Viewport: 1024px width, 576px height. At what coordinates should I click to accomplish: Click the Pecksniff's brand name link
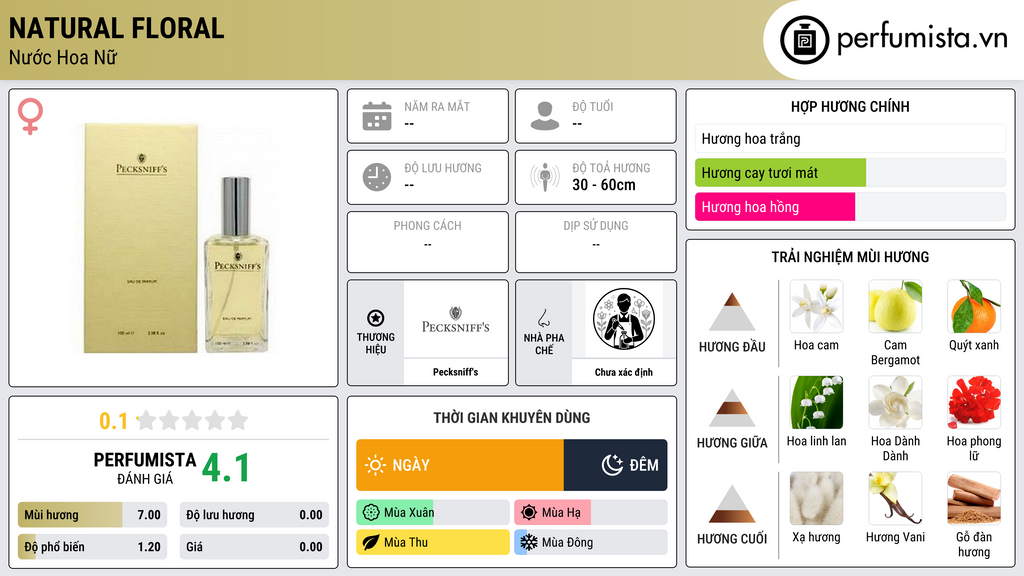(x=456, y=372)
